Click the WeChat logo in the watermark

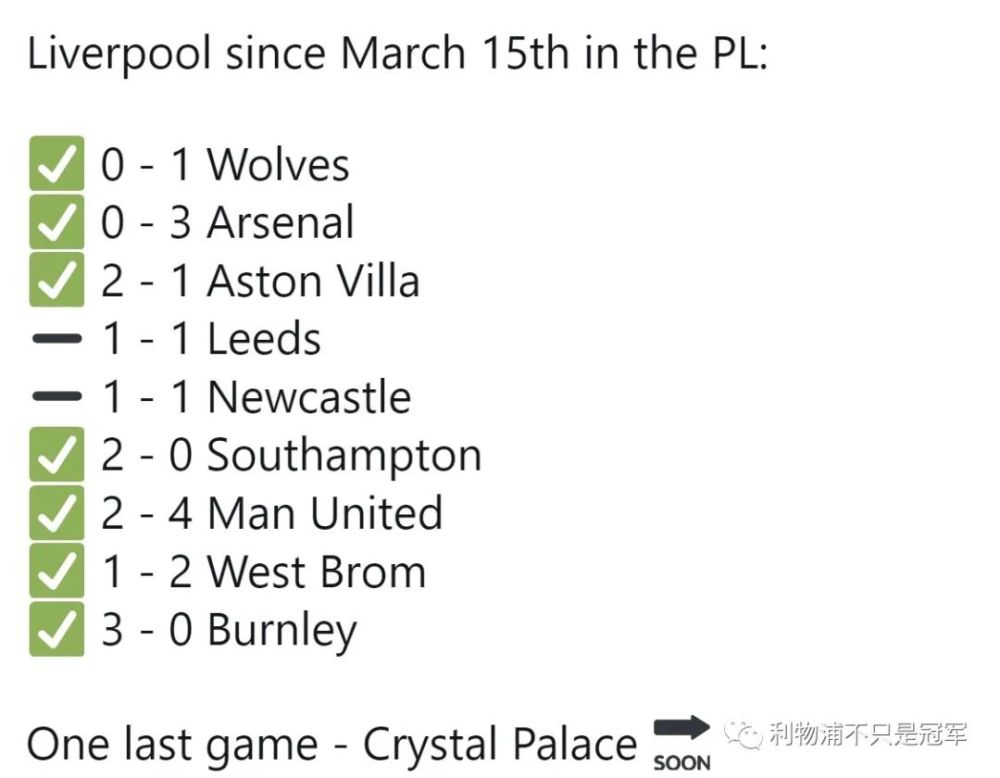(744, 735)
